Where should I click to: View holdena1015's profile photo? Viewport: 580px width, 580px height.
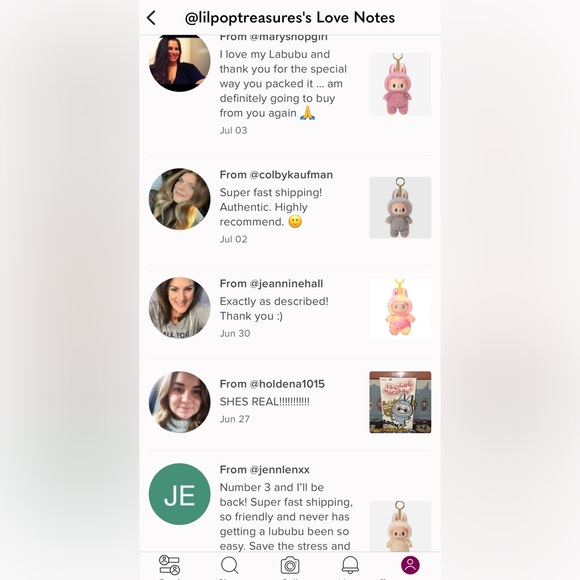point(179,402)
